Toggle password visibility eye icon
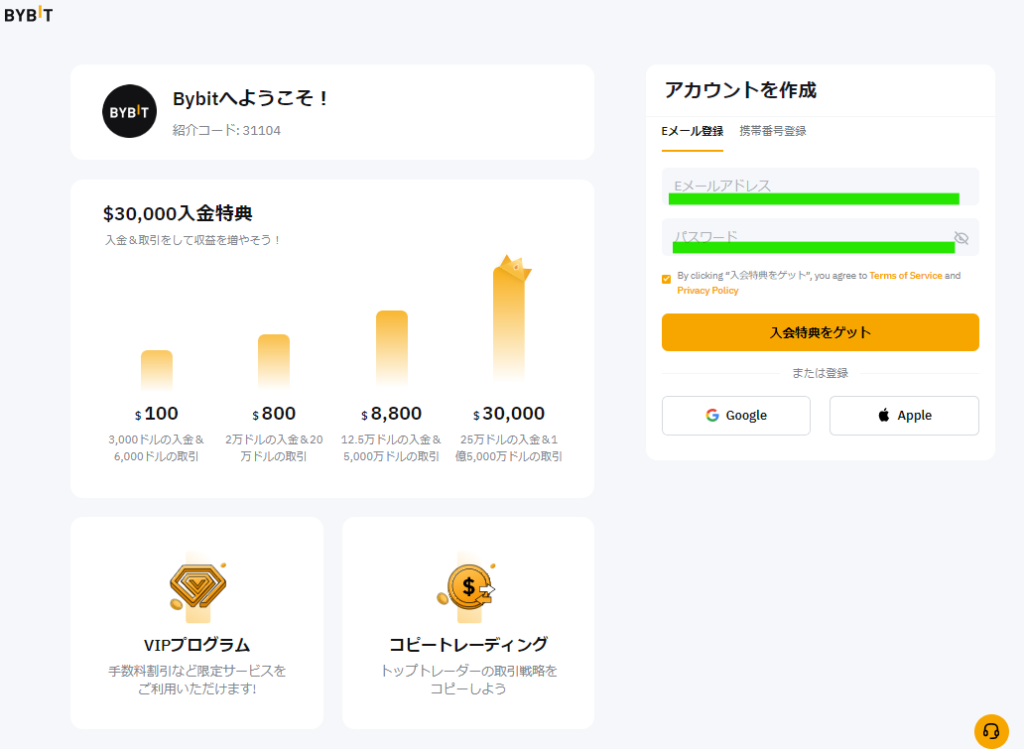The width and height of the screenshot is (1024, 749). [x=961, y=238]
